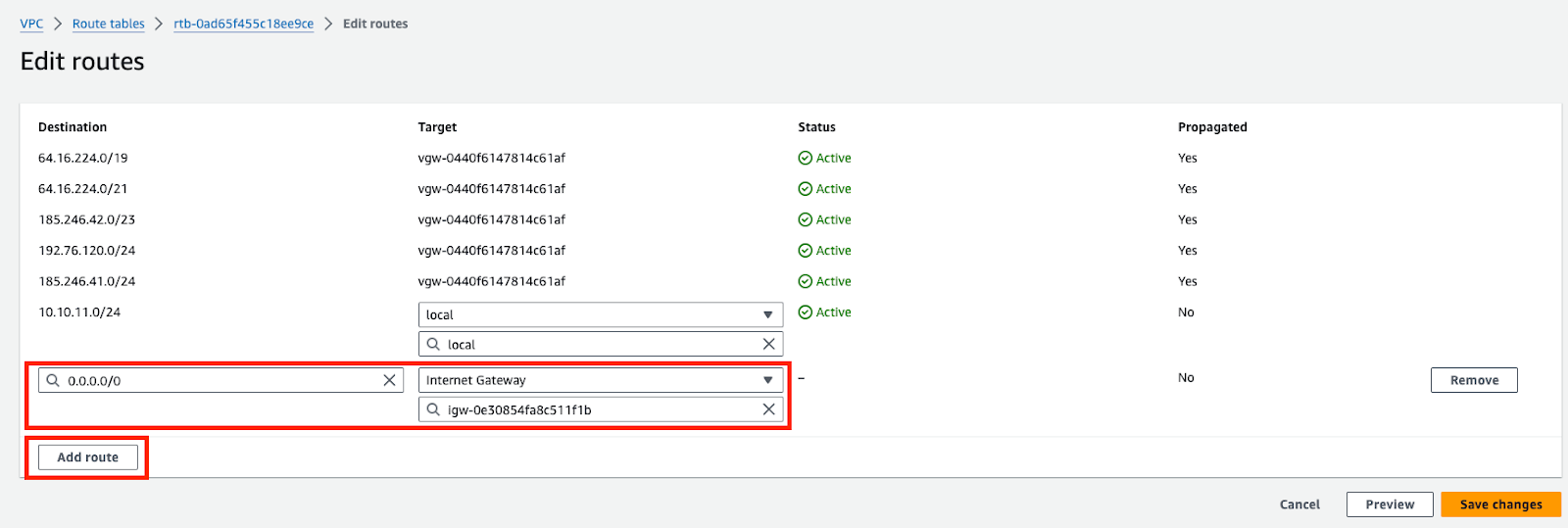Click the Preview button
This screenshot has height=528, width=1568.
[1390, 504]
